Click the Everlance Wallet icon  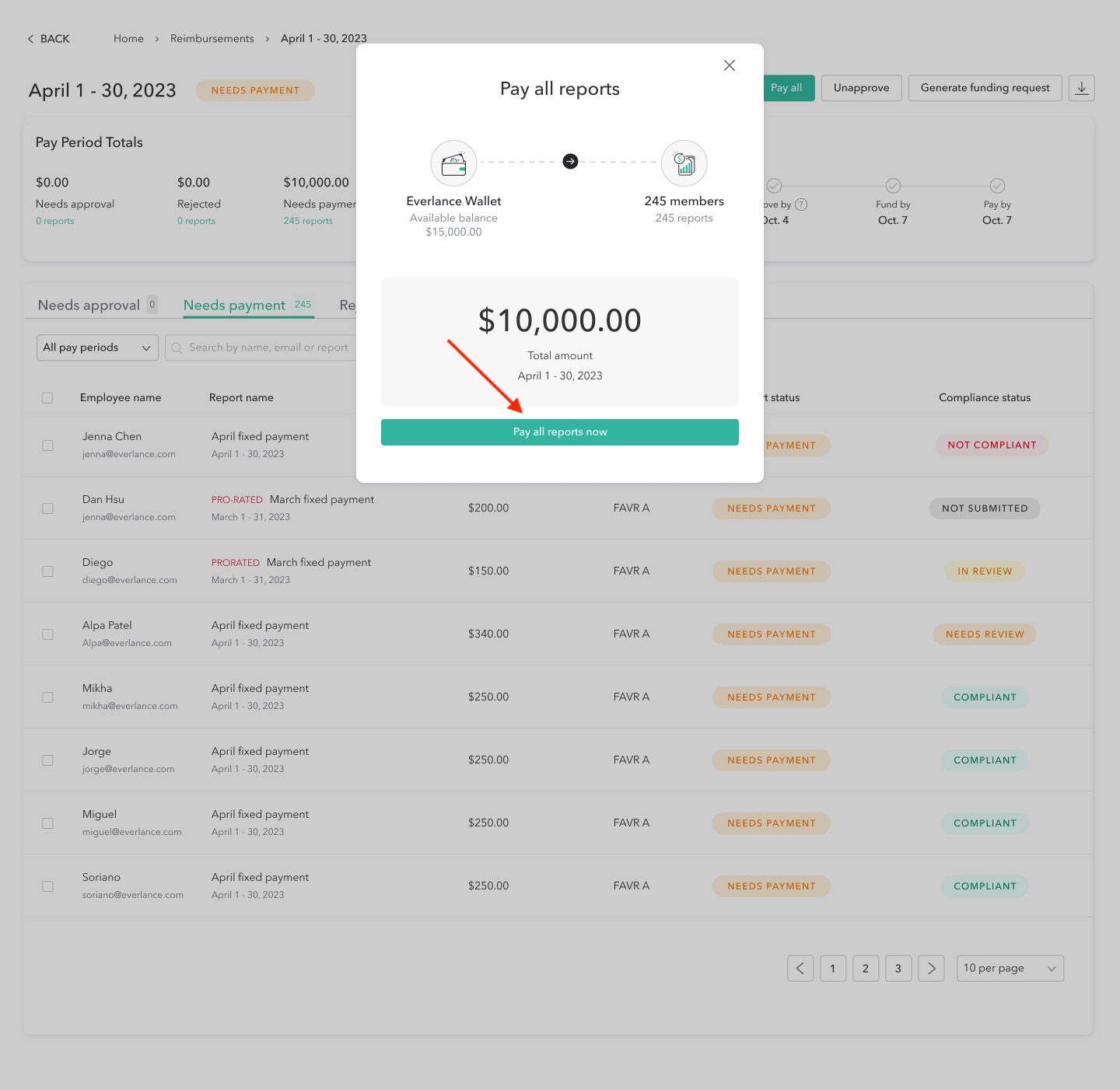pyautogui.click(x=453, y=163)
